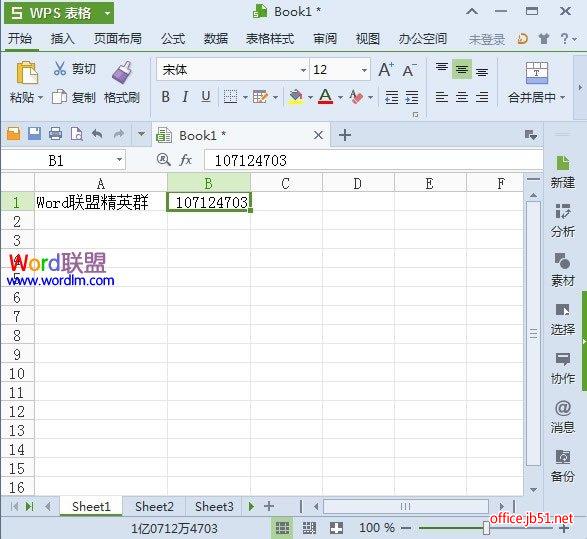Align text left
This screenshot has height=539, width=587.
(x=442, y=97)
